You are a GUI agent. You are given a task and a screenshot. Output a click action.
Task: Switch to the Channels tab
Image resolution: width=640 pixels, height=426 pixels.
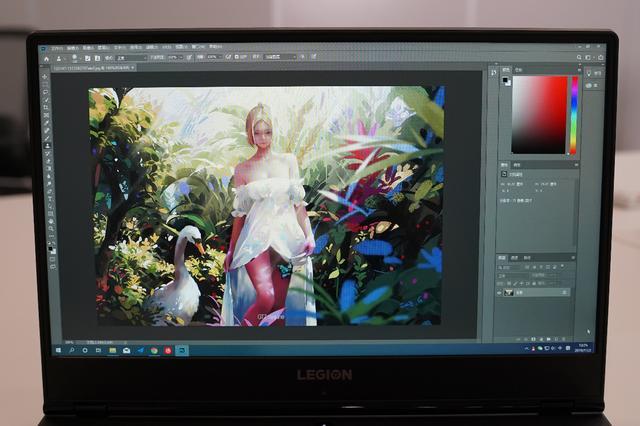click(515, 258)
